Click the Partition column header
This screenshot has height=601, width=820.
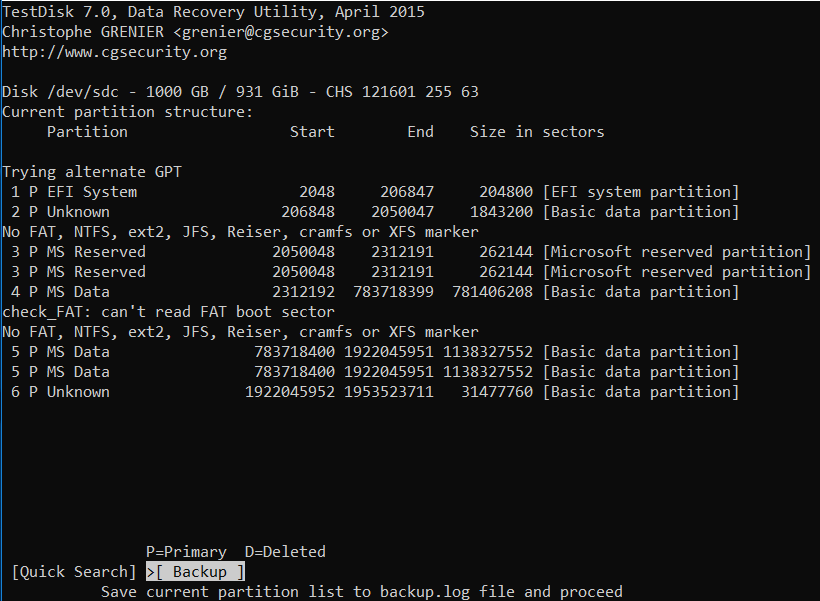[87, 132]
